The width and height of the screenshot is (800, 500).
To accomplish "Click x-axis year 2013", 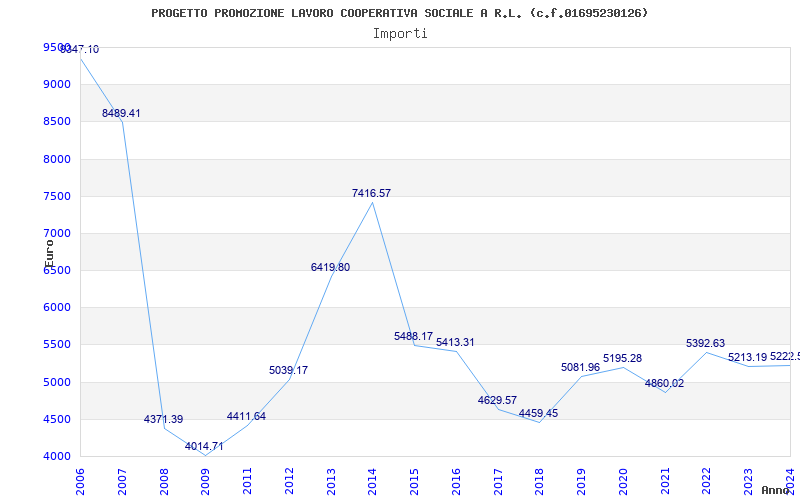I will (x=331, y=482).
